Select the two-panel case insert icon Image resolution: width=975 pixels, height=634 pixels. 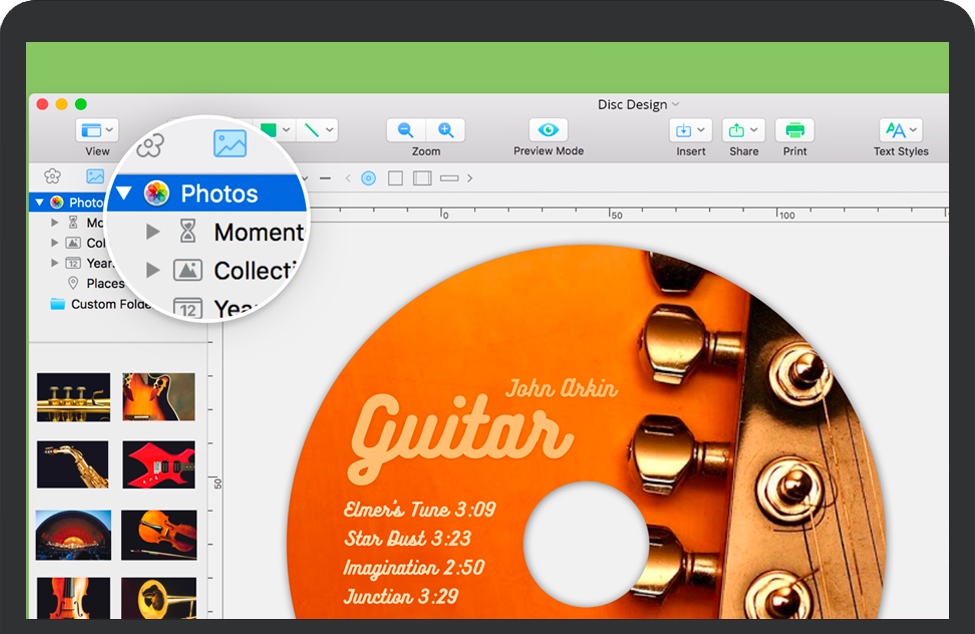[x=422, y=178]
